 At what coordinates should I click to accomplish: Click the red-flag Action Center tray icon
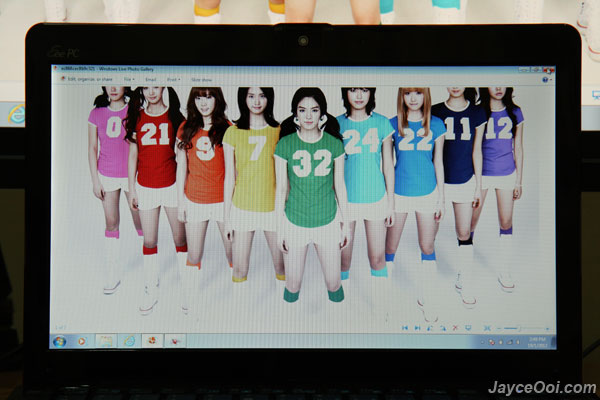(x=492, y=342)
